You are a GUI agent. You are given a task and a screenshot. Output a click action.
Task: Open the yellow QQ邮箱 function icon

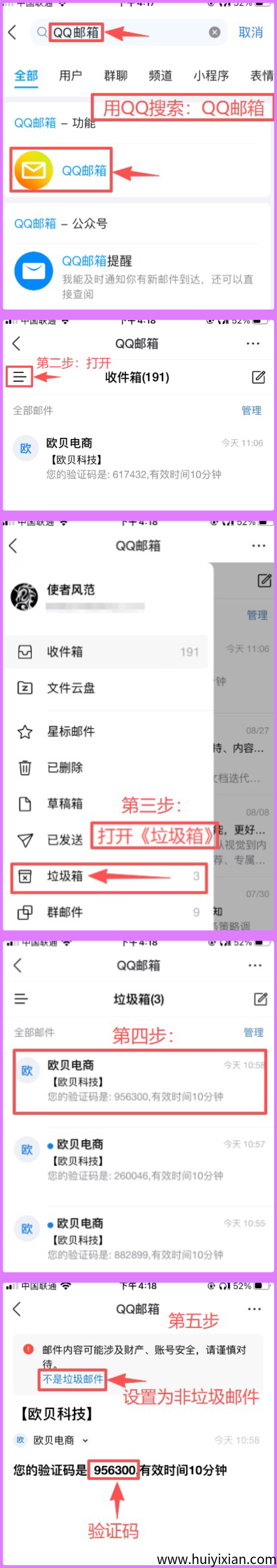(34, 170)
